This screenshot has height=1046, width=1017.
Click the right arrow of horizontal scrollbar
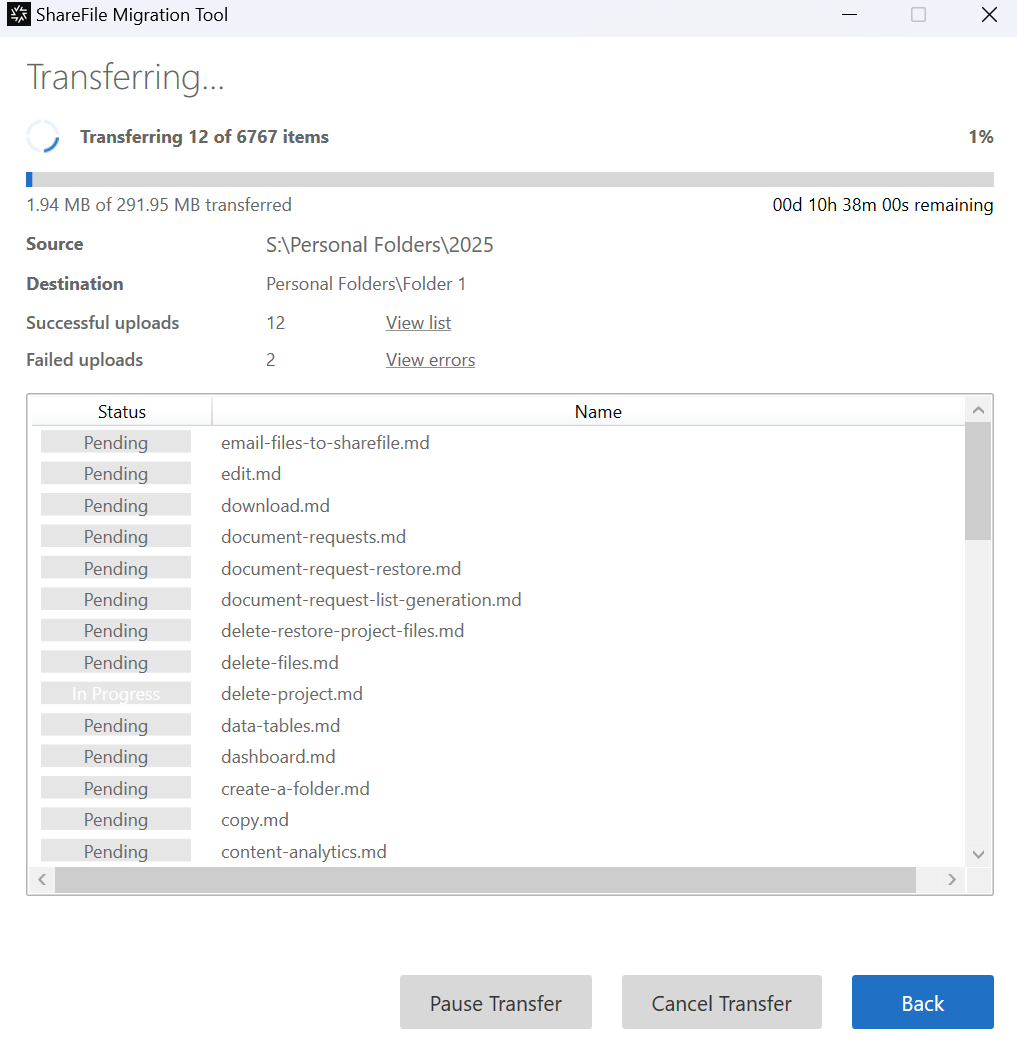[952, 880]
